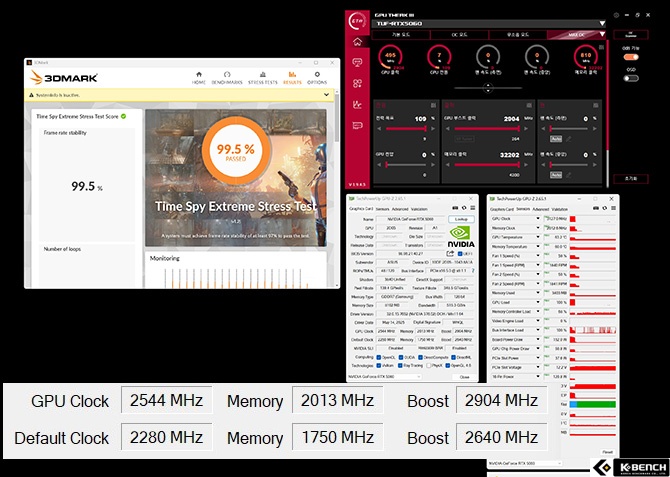
Task: Click the reset button in GPU Tweak
Action: coord(631,179)
